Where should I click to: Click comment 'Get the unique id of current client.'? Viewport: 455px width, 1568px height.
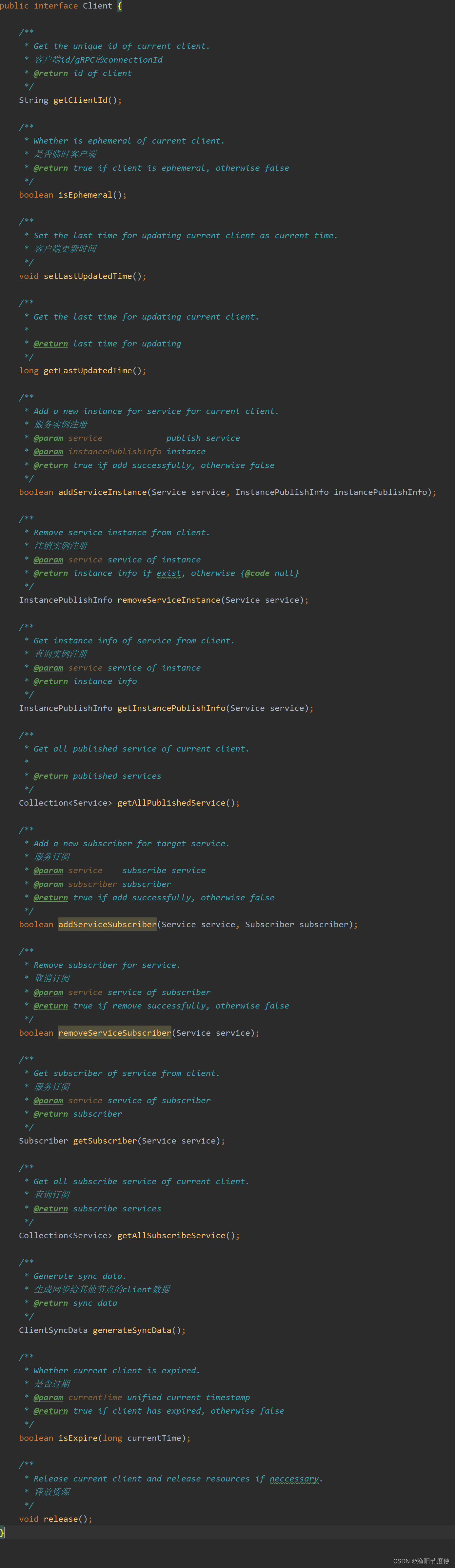(x=122, y=46)
